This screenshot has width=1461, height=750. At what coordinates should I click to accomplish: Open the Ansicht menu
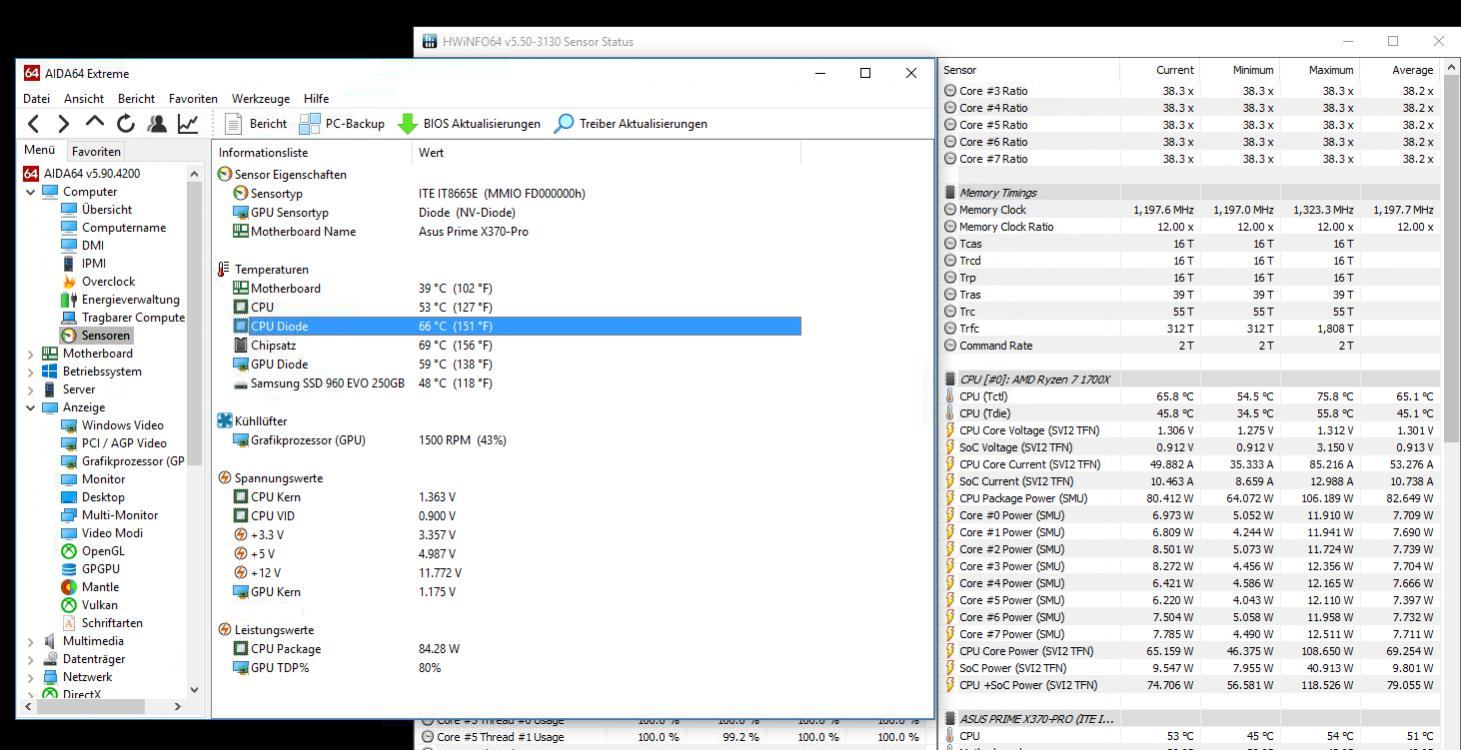(85, 99)
